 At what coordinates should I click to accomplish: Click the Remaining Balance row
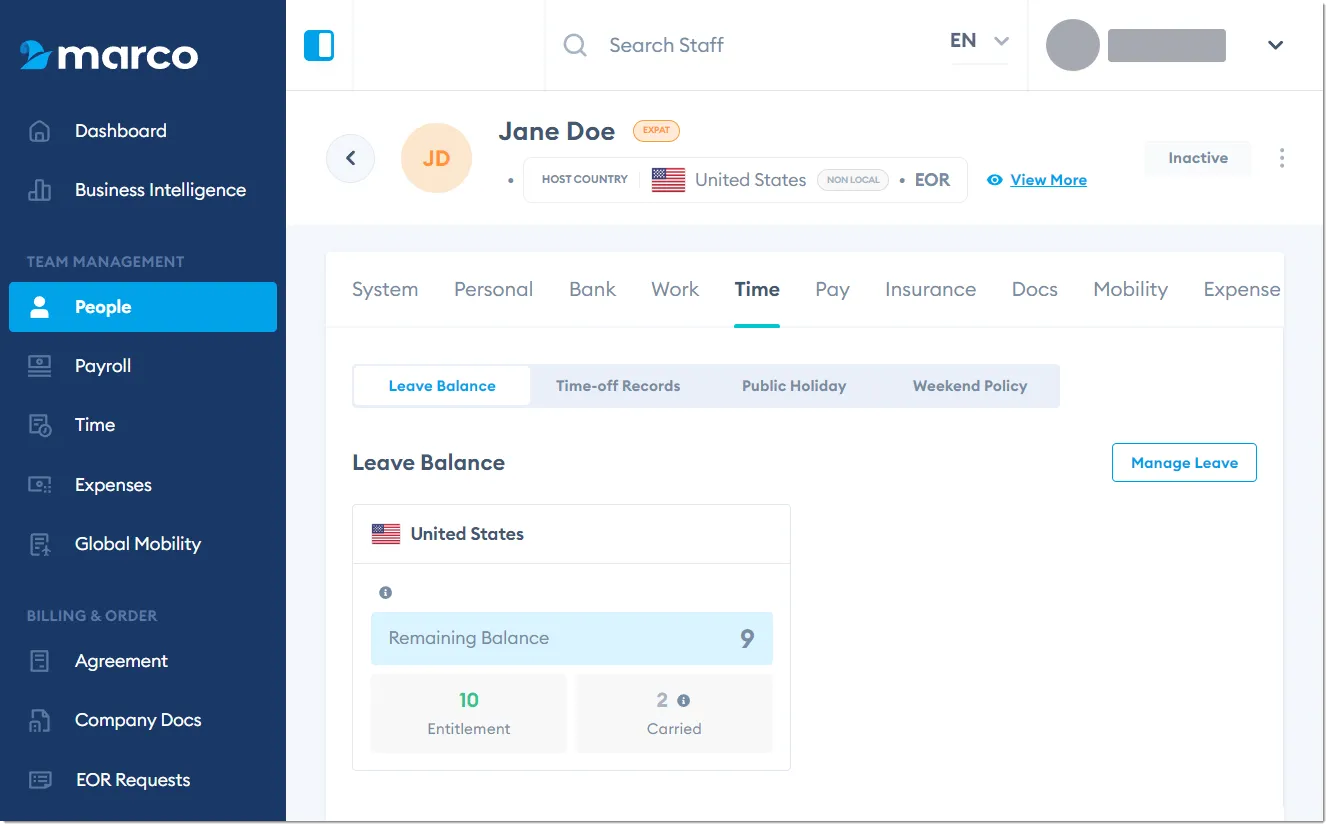(572, 638)
